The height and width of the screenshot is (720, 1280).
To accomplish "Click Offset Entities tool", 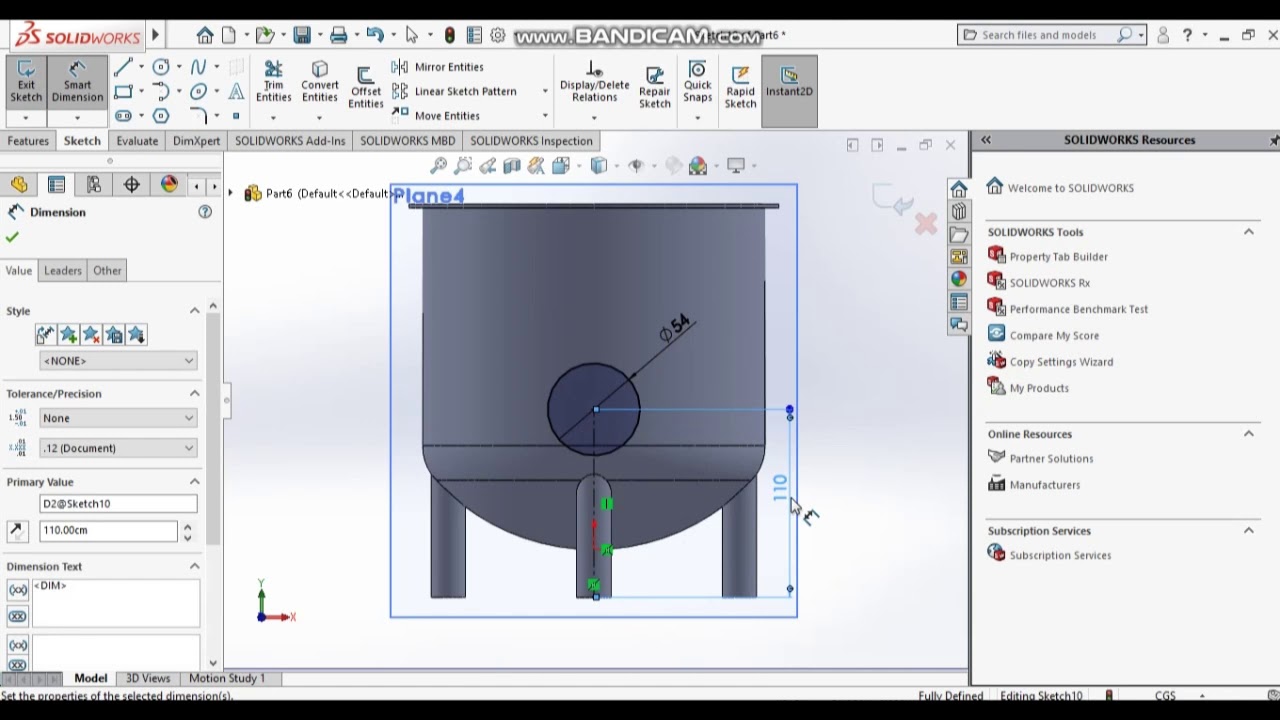I will tap(365, 88).
